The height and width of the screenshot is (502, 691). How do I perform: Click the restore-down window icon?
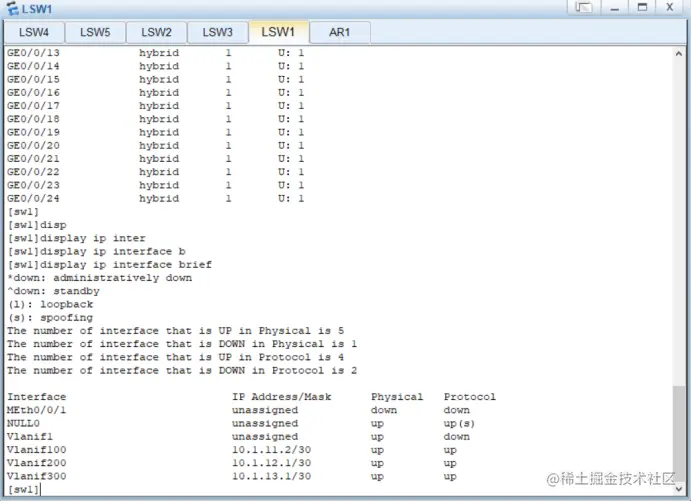pyautogui.click(x=584, y=7)
